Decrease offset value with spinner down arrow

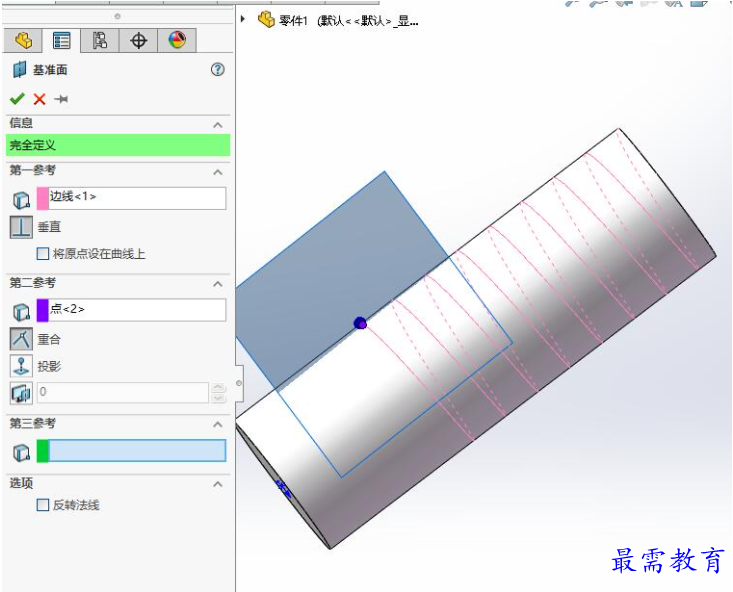219,398
